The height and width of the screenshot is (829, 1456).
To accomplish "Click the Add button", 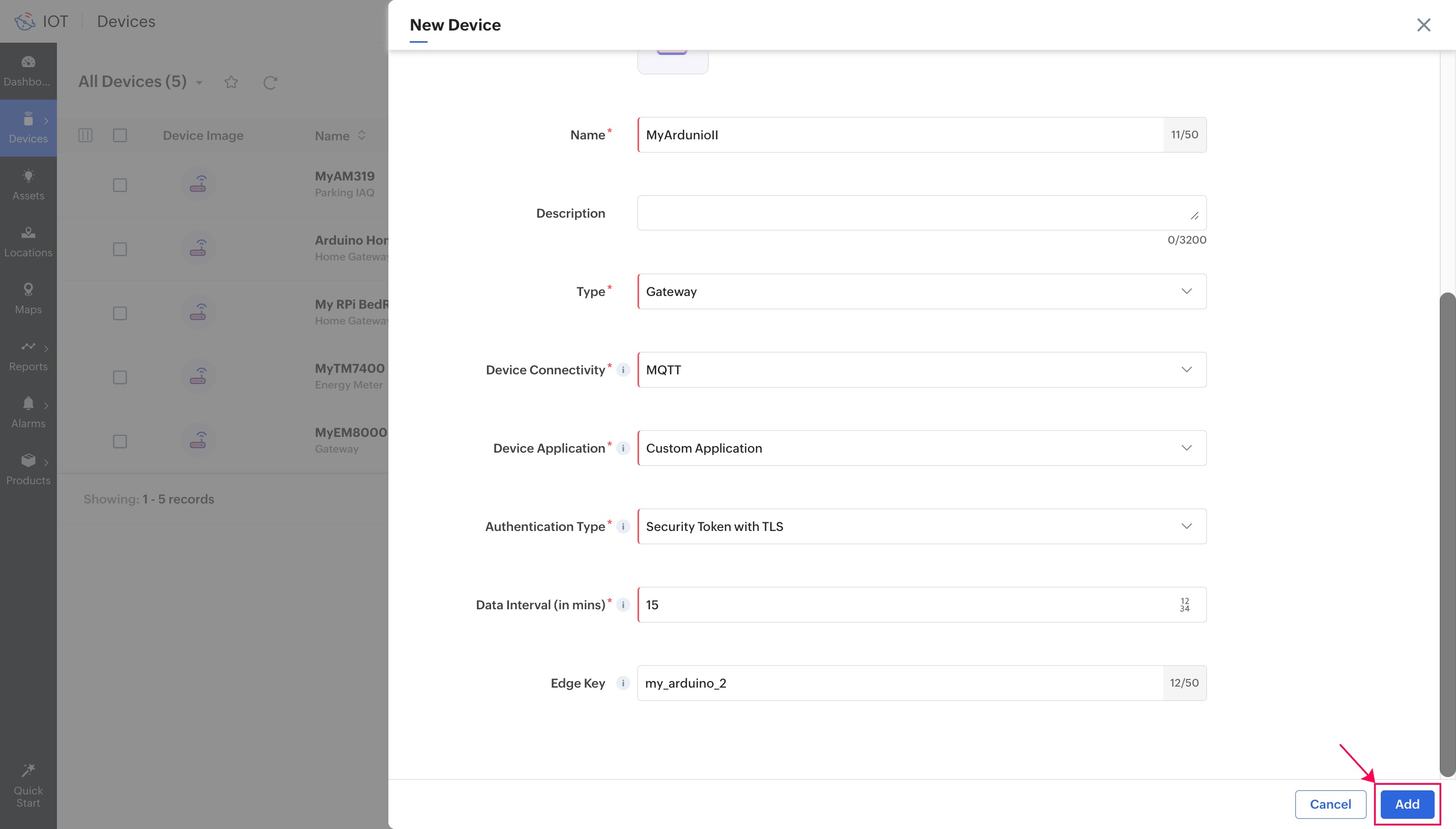I will point(1407,804).
